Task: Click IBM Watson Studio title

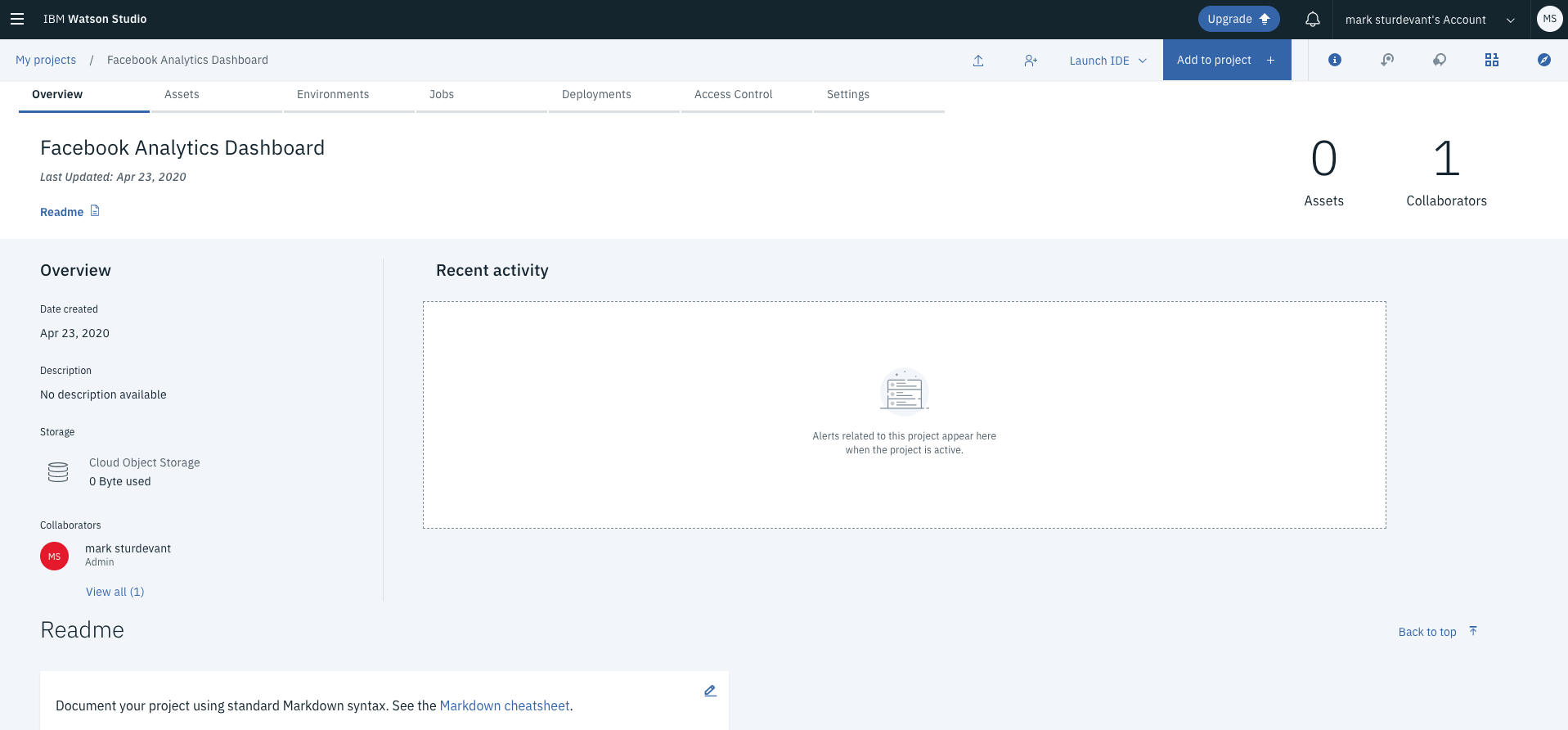Action: tap(95, 19)
